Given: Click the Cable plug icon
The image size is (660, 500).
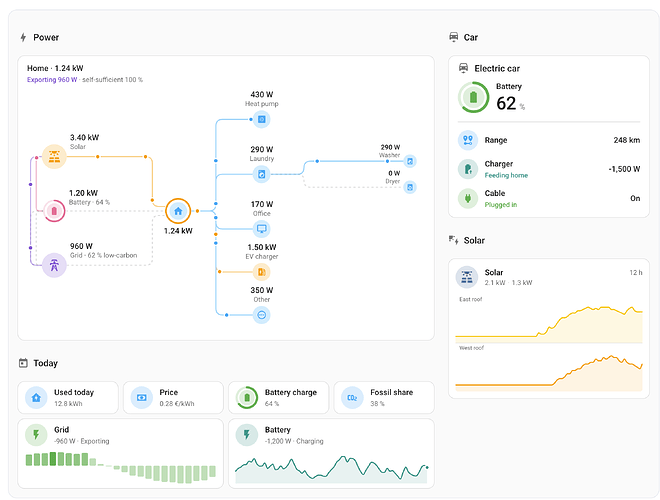Looking at the screenshot, I should pyautogui.click(x=468, y=199).
